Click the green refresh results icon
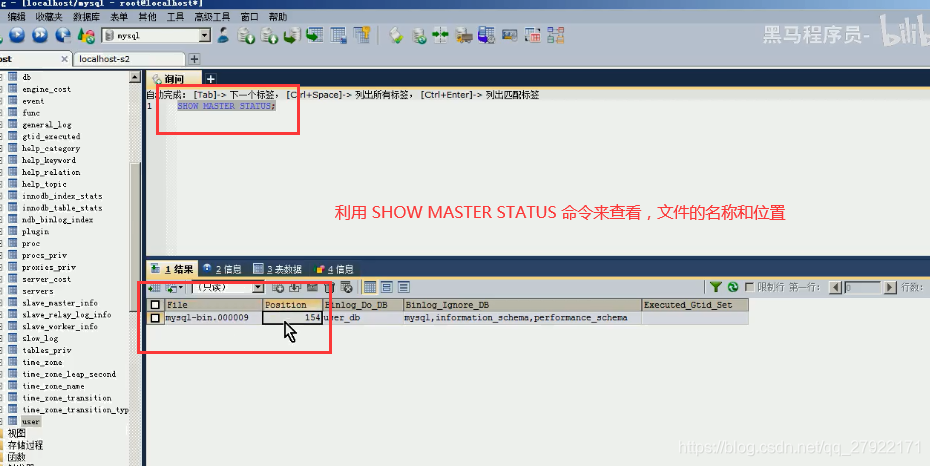The height and width of the screenshot is (466, 930). click(733, 287)
